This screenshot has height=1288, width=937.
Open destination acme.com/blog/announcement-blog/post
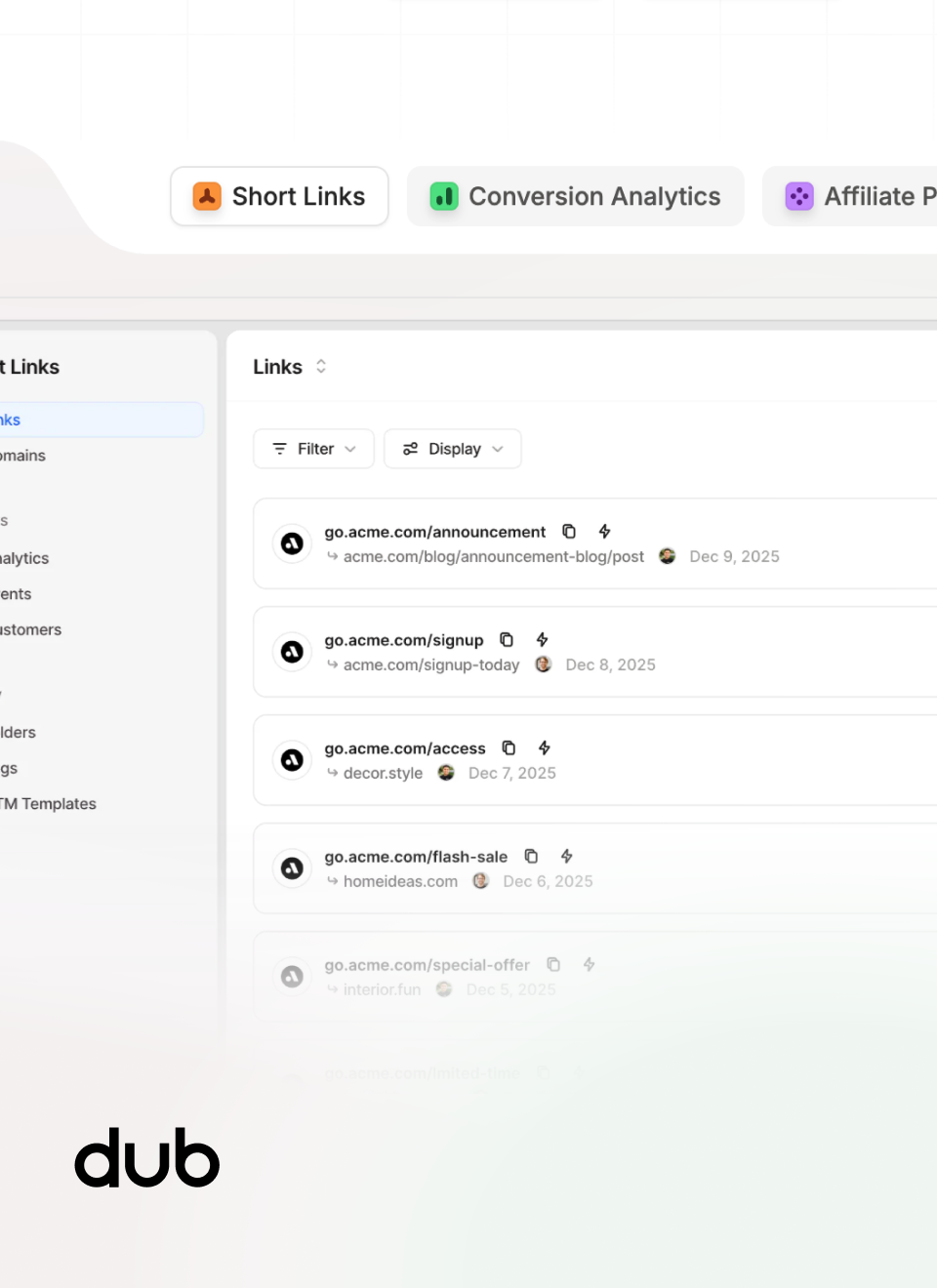tap(494, 556)
